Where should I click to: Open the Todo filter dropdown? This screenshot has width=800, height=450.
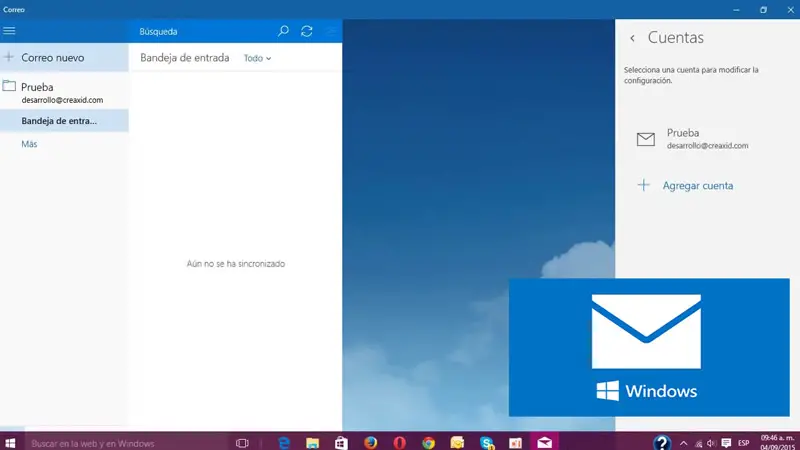pos(257,58)
